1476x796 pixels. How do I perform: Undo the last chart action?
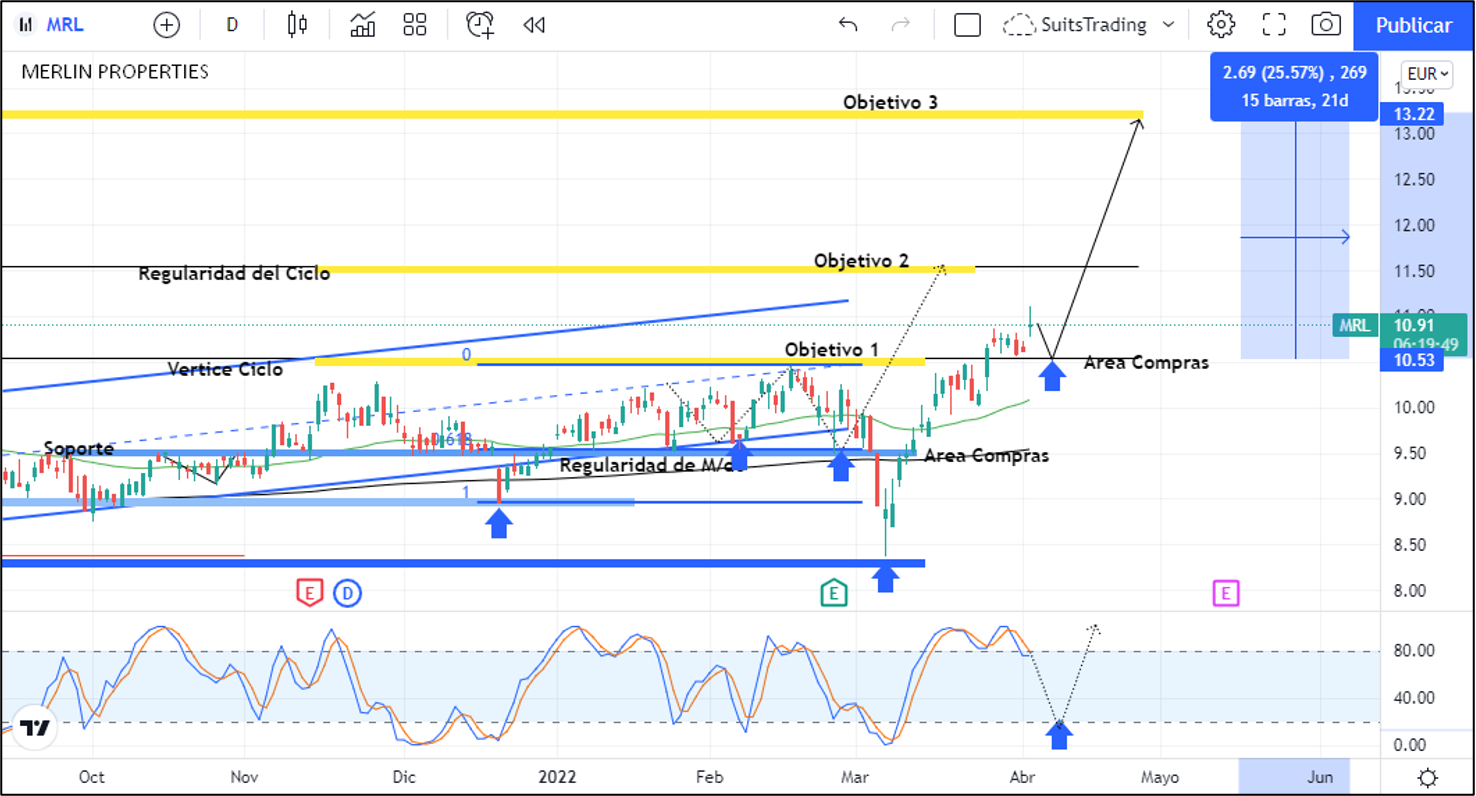pos(848,25)
